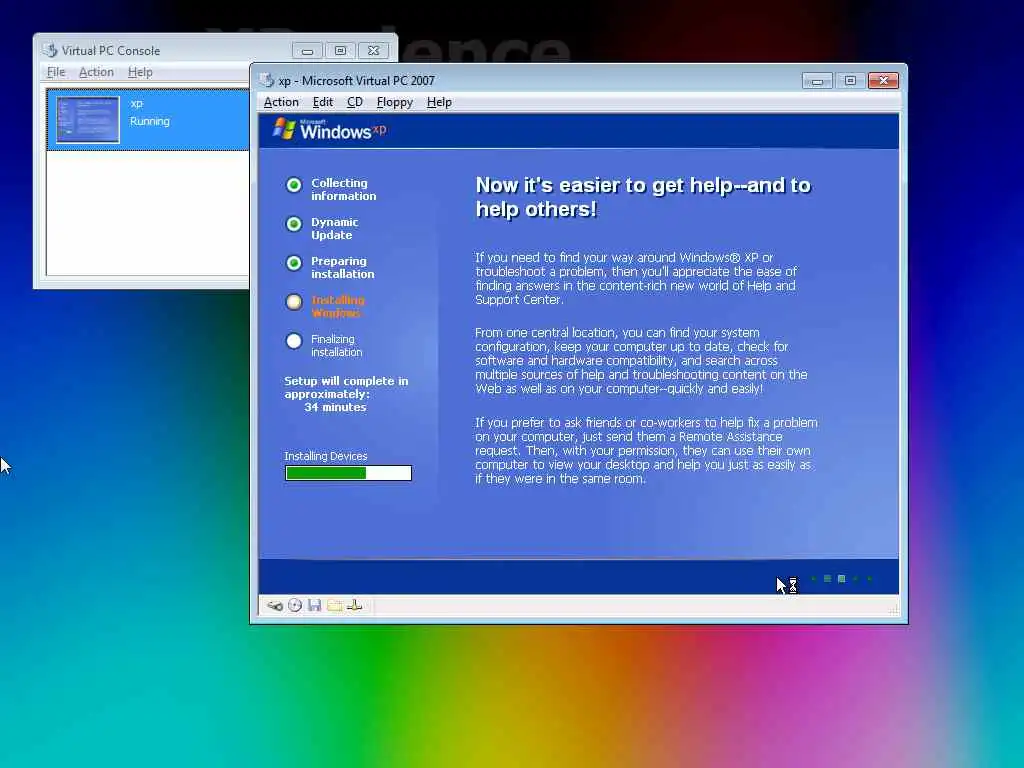Click the network adapter status icon
The image size is (1024, 768).
[355, 605]
